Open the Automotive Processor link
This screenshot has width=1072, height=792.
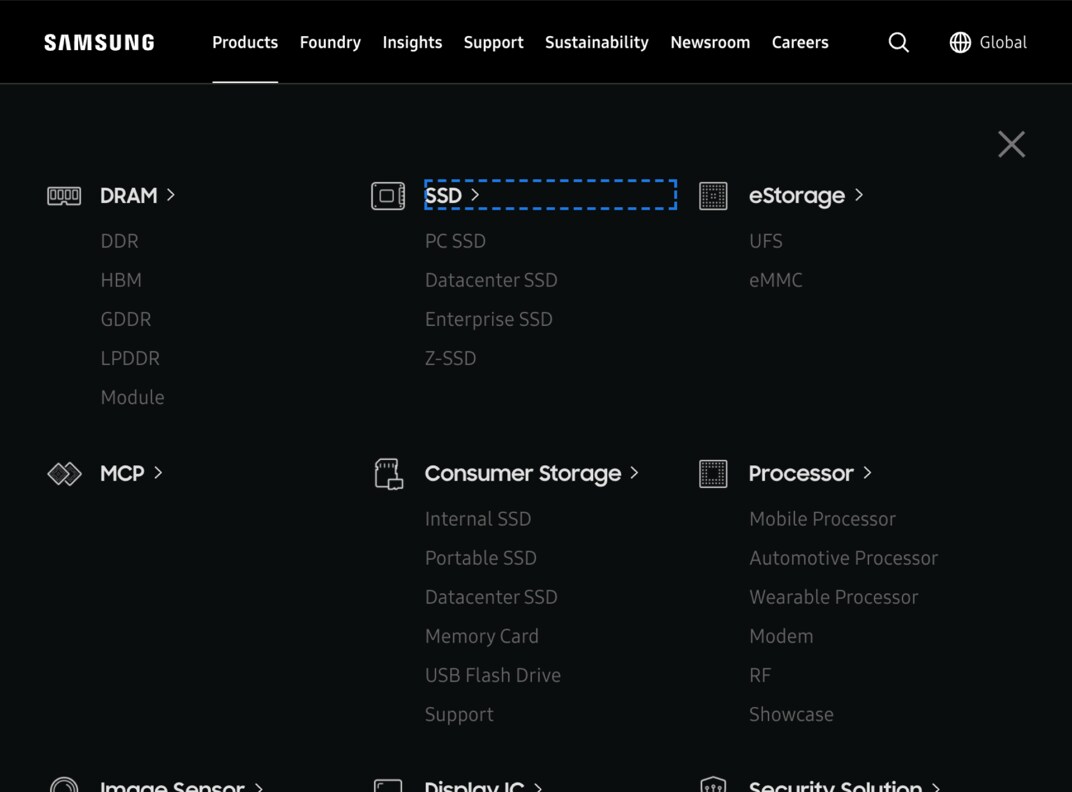(843, 558)
